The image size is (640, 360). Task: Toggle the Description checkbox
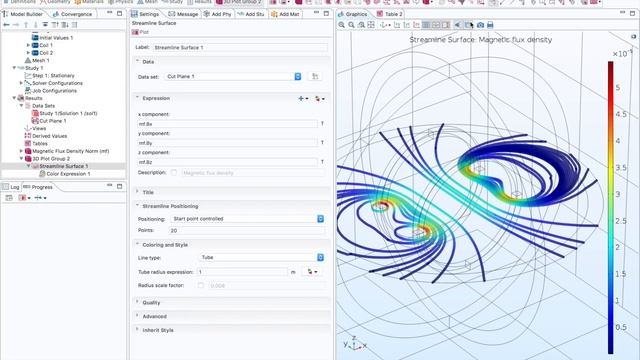point(174,173)
